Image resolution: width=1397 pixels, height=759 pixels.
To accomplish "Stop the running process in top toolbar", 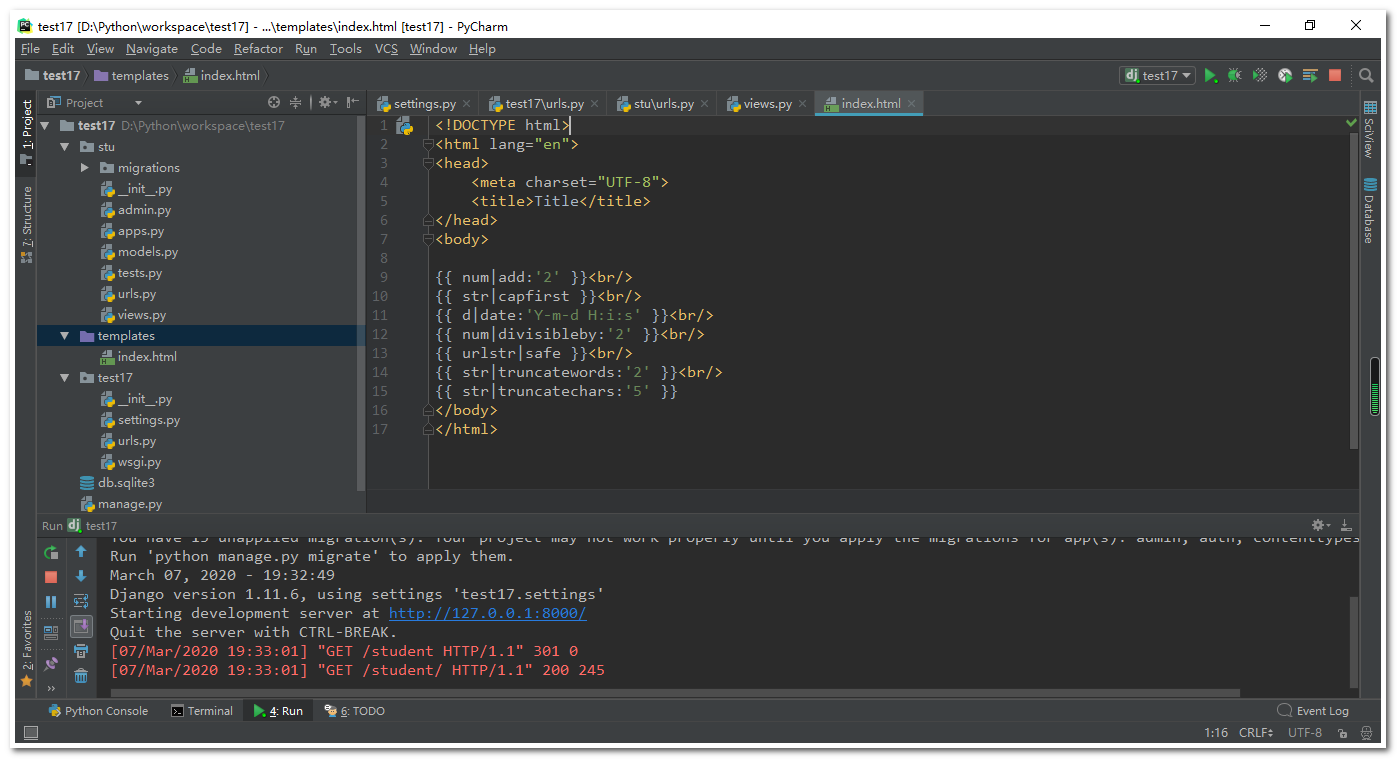I will point(1335,75).
